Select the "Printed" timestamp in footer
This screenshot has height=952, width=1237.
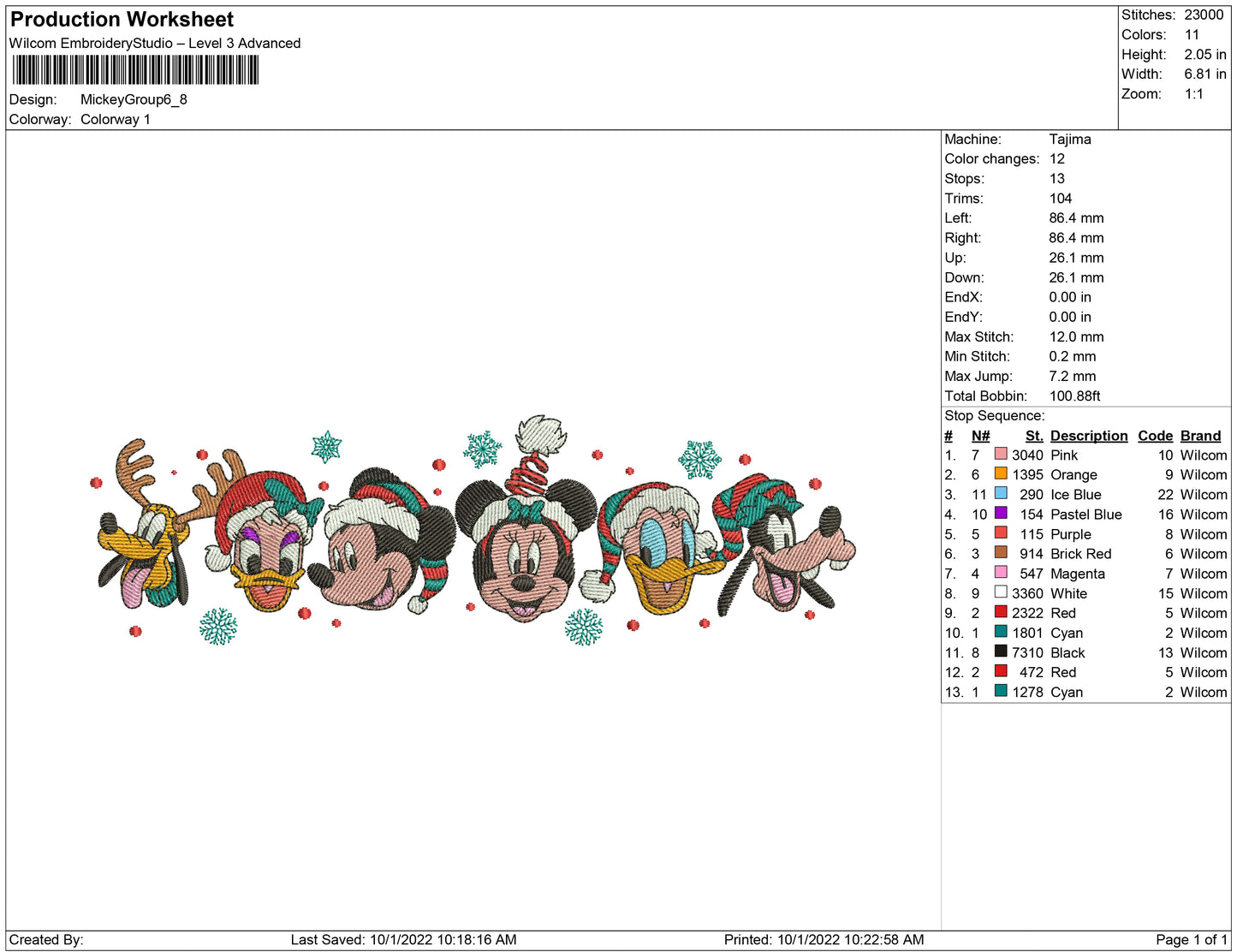[x=824, y=940]
